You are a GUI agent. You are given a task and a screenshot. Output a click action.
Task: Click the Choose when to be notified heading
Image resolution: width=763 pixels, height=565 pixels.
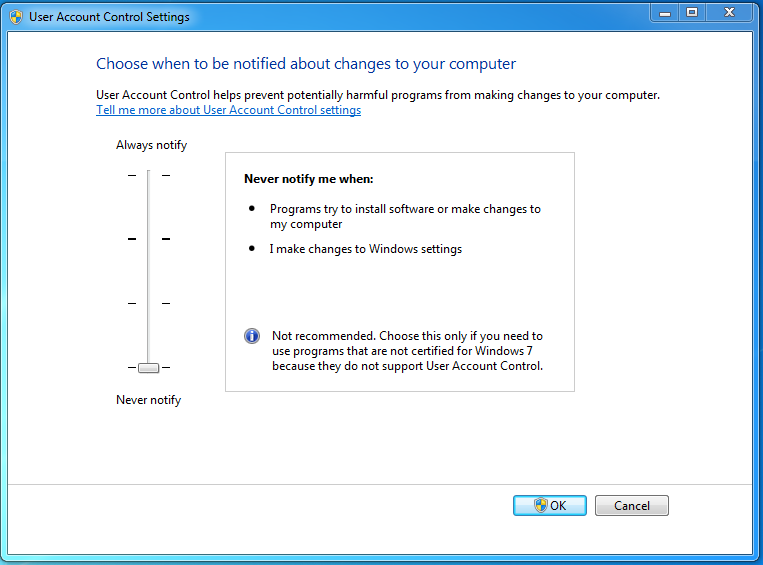tap(305, 64)
